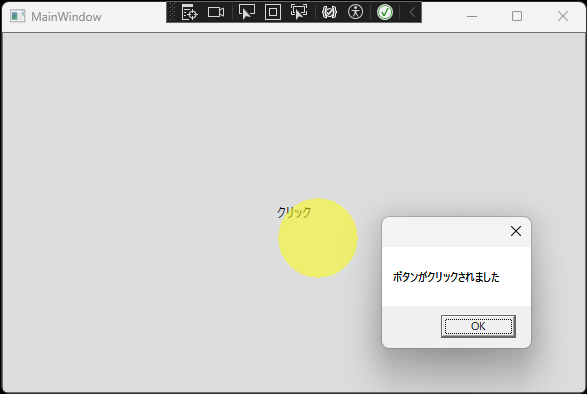Click the Hot Reload braces icon

click(329, 12)
